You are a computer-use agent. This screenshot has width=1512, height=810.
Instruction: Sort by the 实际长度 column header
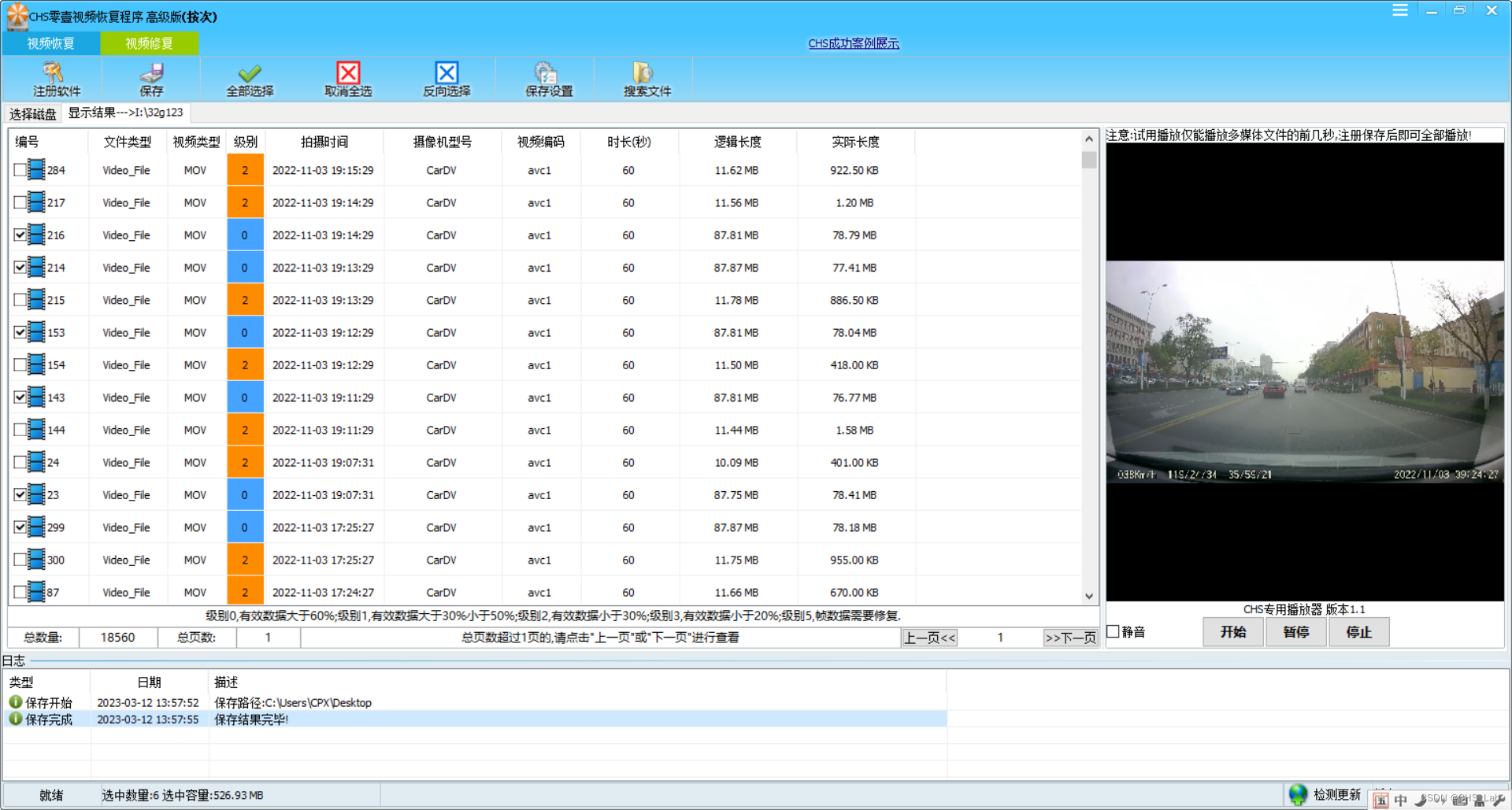tap(855, 142)
